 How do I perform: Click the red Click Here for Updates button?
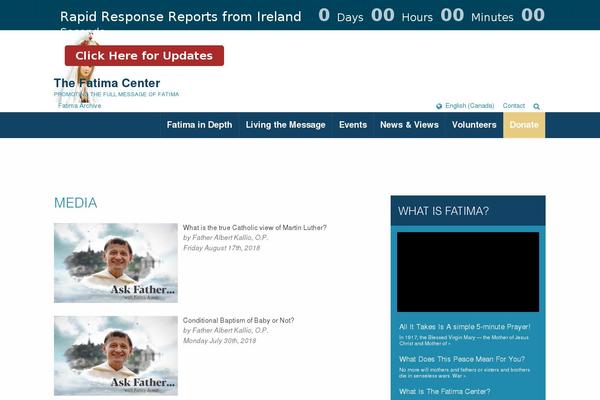click(x=144, y=56)
